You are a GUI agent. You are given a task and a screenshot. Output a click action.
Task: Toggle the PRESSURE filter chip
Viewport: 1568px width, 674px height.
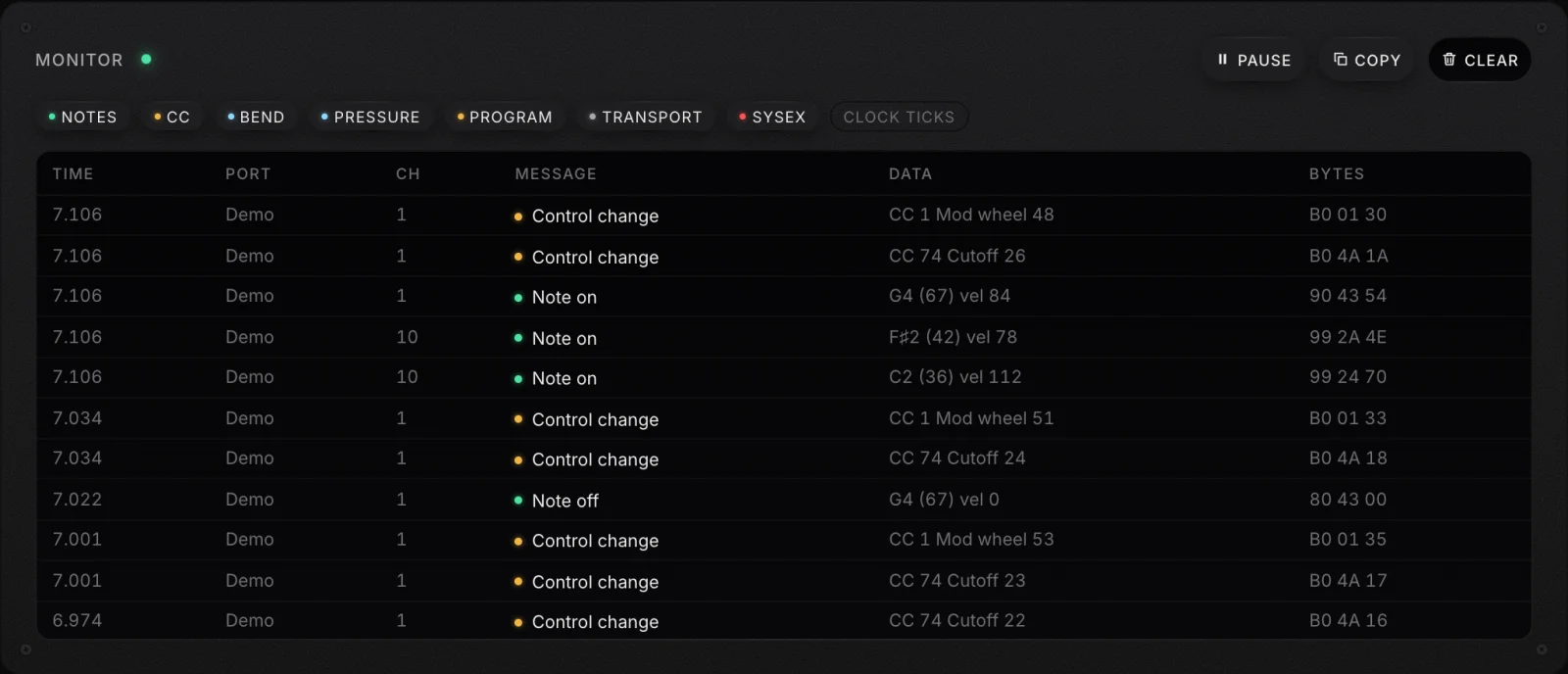coord(370,117)
